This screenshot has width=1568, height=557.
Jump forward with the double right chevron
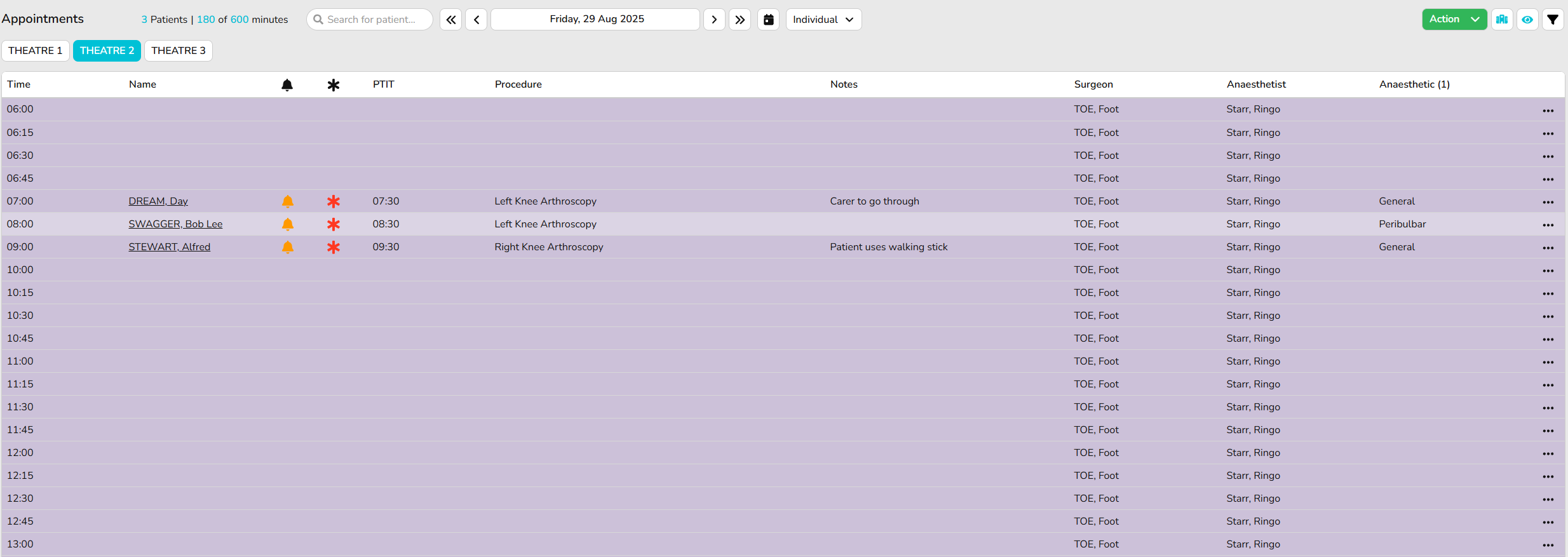point(740,20)
